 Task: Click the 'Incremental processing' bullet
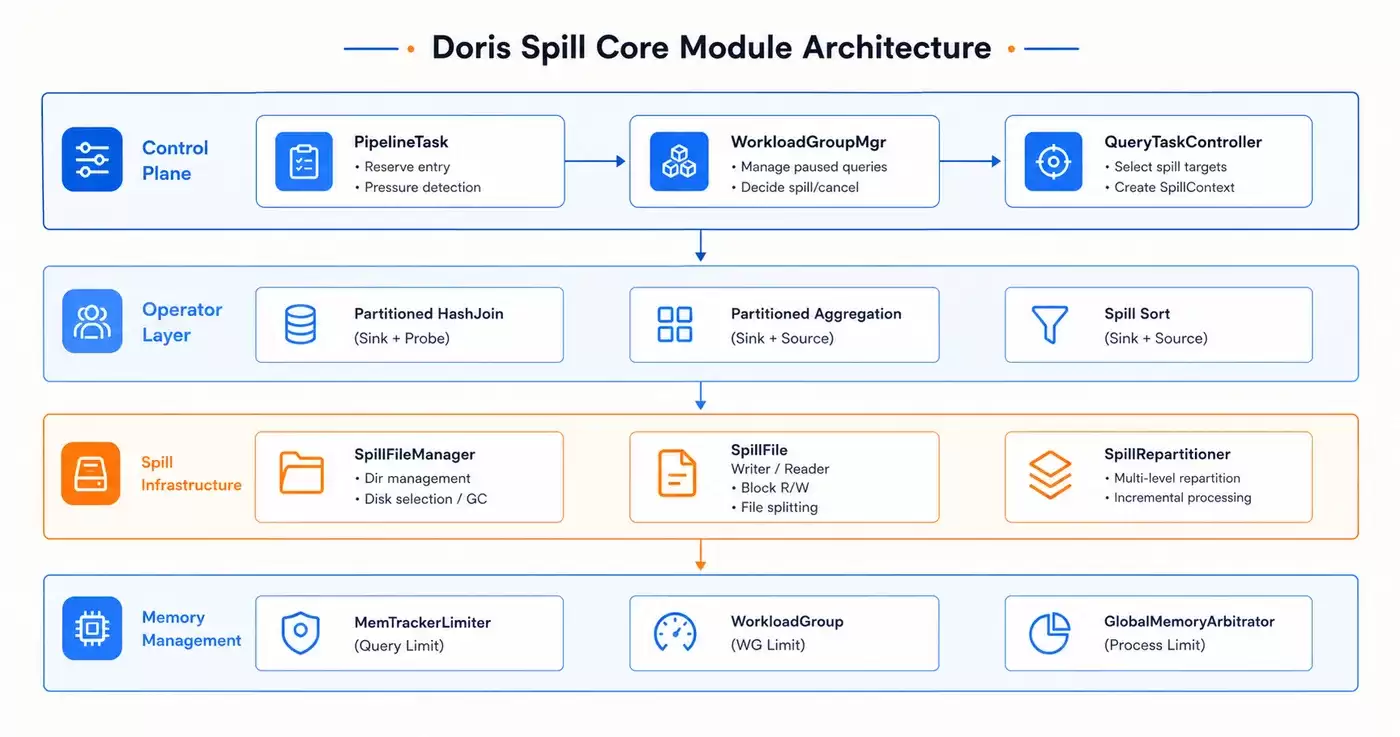[1183, 498]
